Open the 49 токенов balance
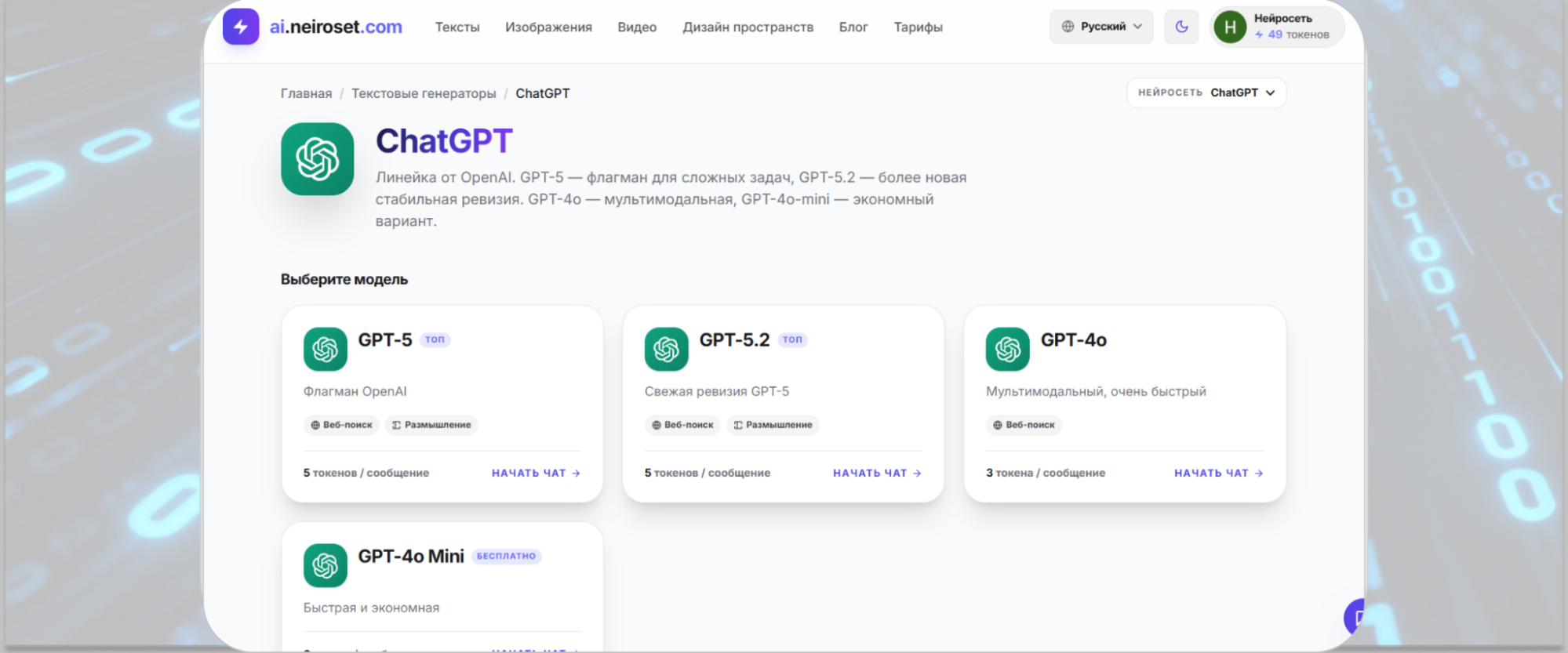Screen dimensions: 1568x653 click(x=1292, y=34)
